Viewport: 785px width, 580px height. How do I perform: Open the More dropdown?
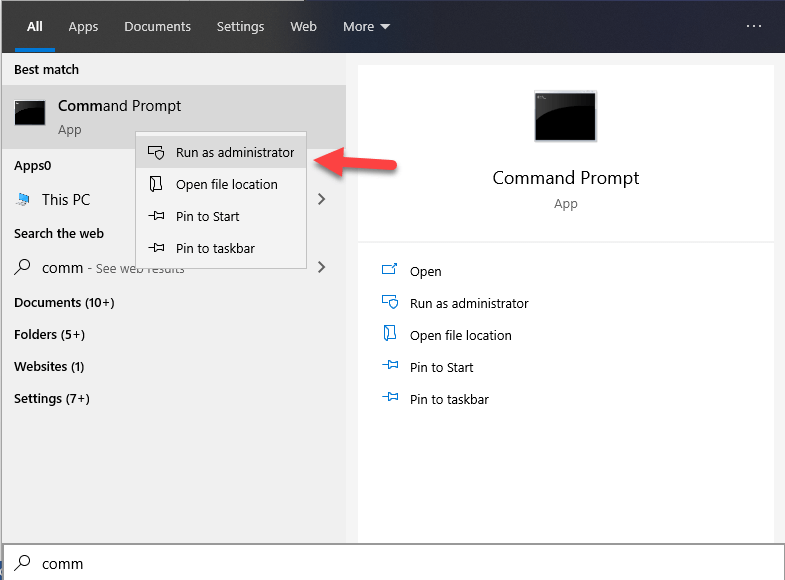[366, 27]
